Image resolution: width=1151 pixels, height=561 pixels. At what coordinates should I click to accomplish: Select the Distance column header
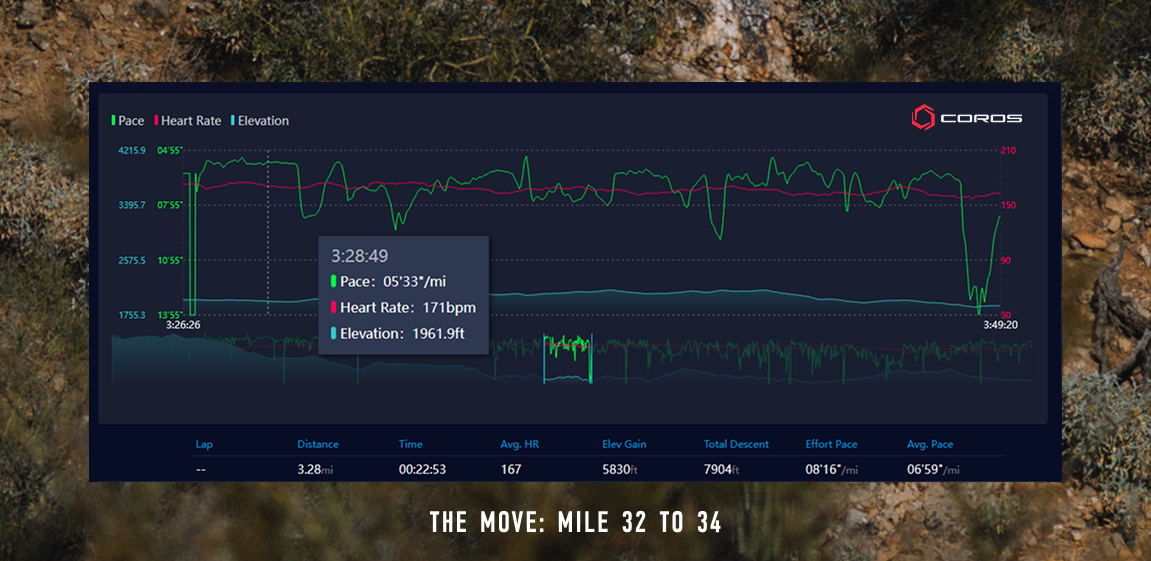(318, 444)
